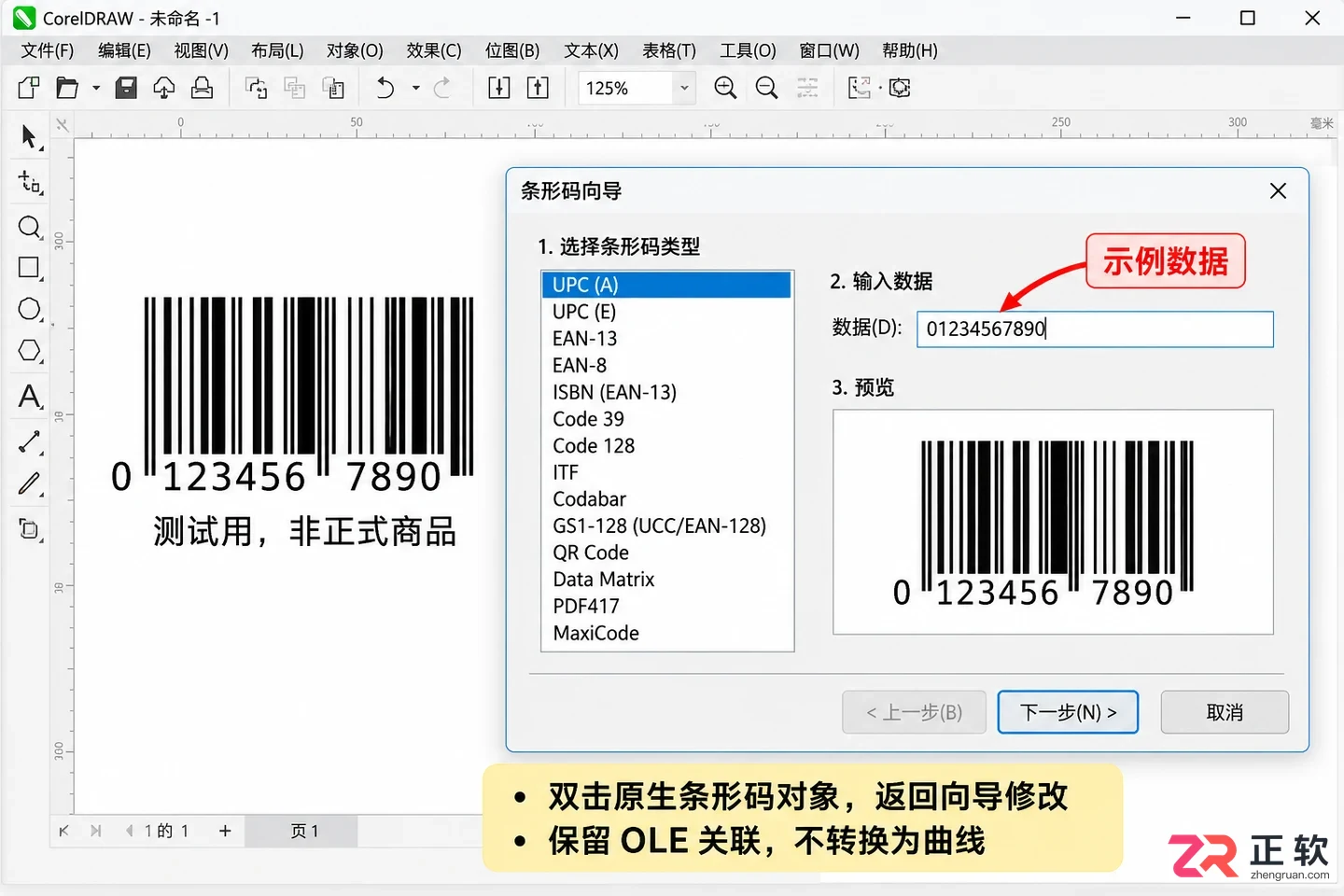Activate the Text tool
The height and width of the screenshot is (896, 1344).
click(x=30, y=397)
